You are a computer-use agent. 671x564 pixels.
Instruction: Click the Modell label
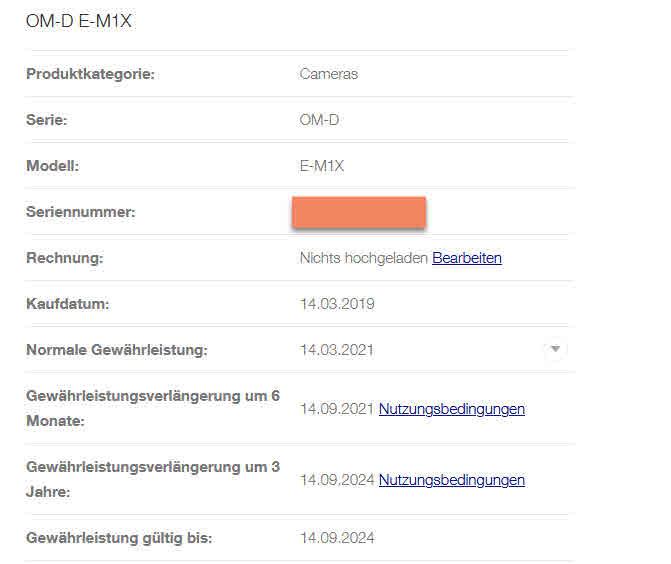53,166
